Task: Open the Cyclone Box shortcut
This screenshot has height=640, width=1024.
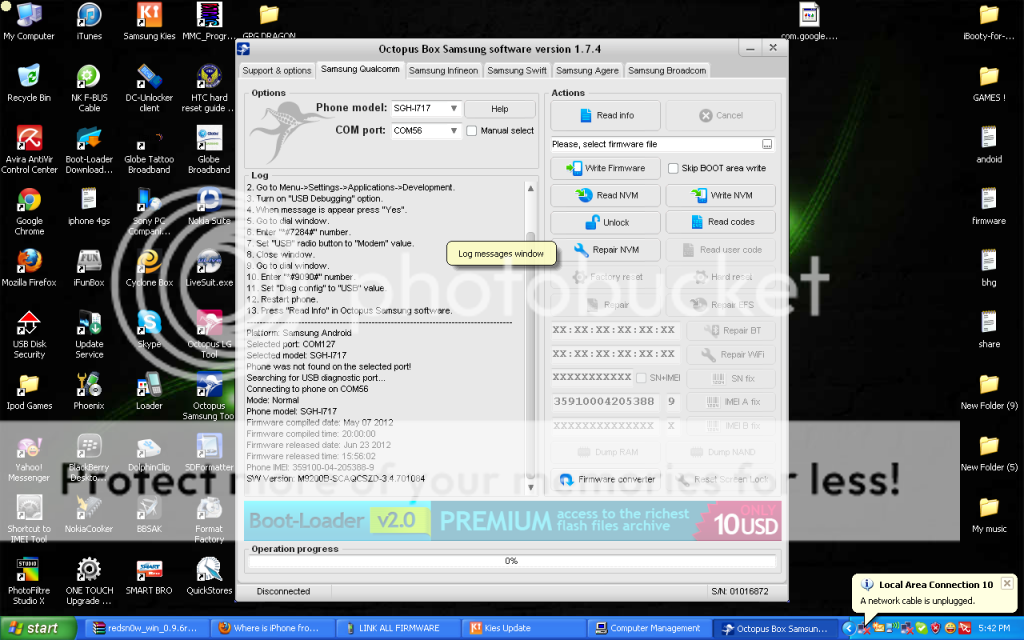Action: pos(149,268)
